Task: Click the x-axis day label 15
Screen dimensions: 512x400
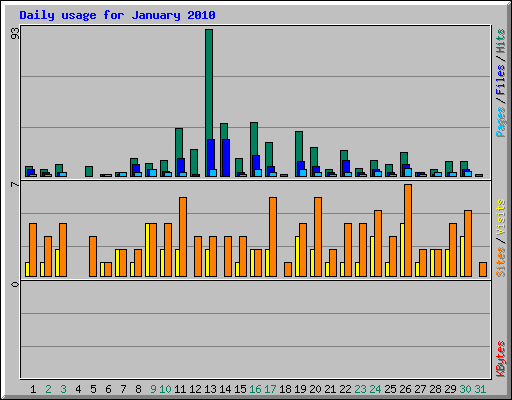Action: point(240,389)
